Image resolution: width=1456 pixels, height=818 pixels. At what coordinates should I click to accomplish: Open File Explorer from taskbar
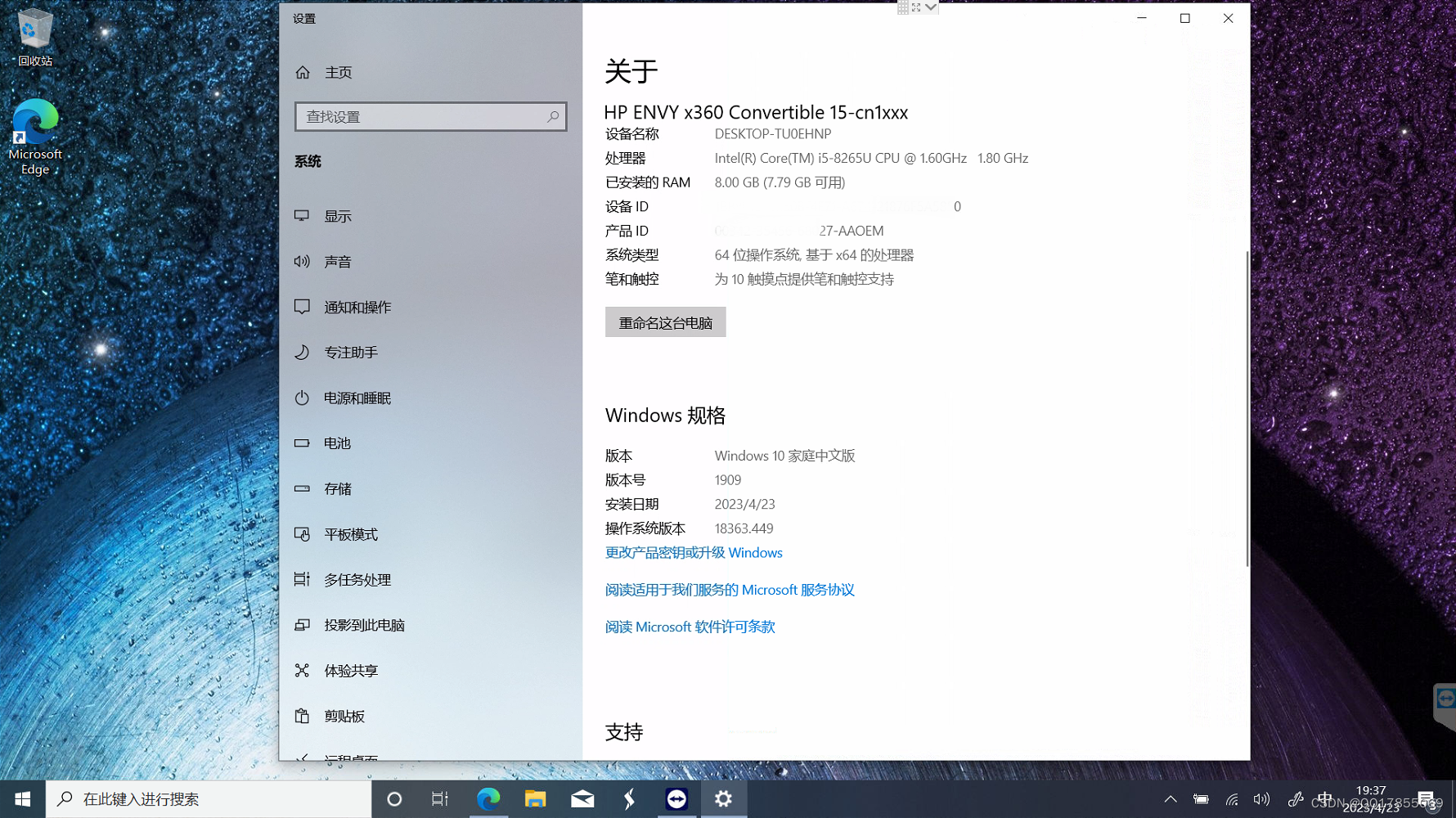pos(535,799)
